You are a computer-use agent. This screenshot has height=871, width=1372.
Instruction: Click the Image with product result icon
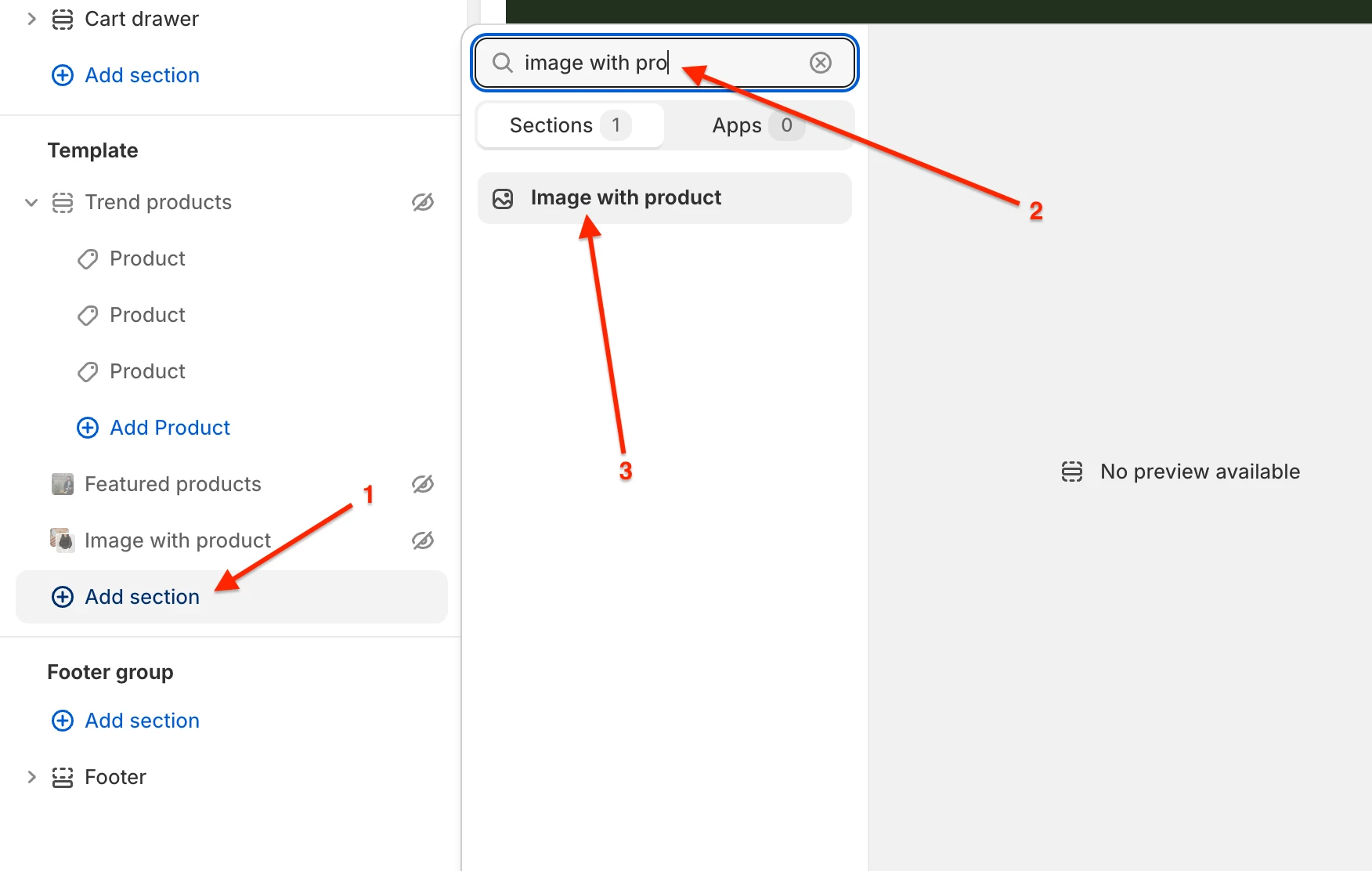[503, 198]
